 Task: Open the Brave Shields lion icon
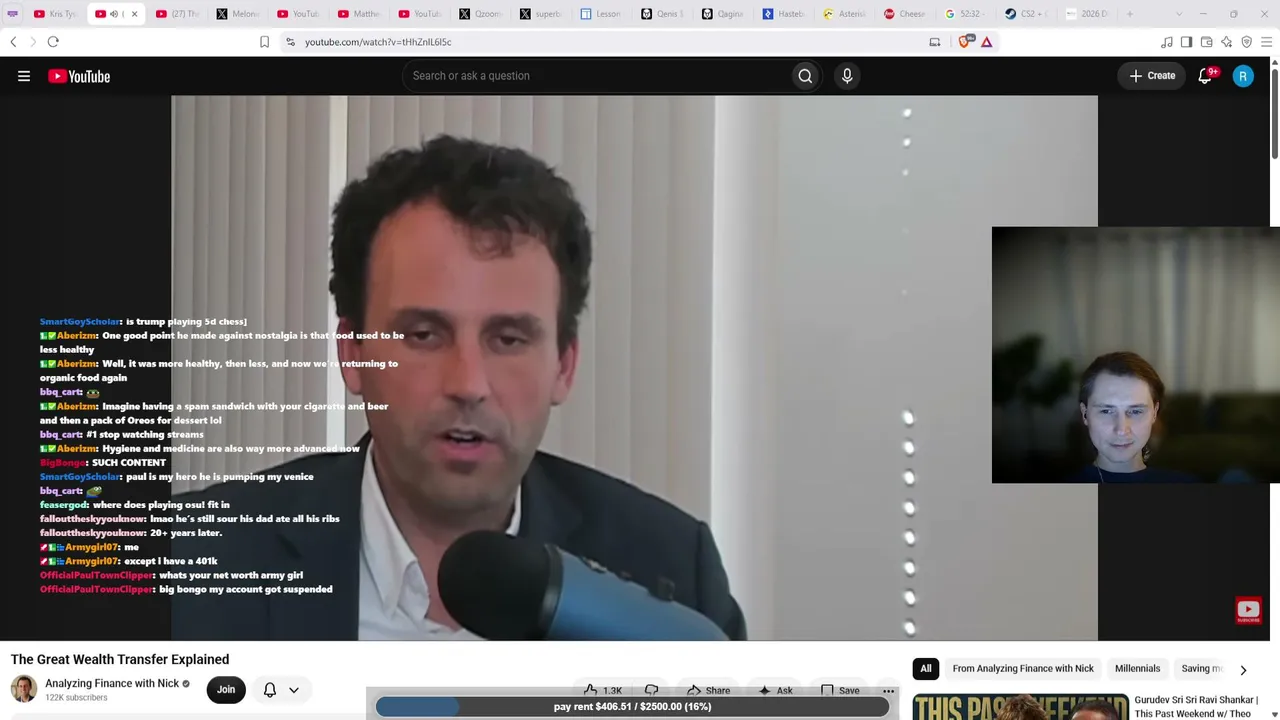coord(965,42)
